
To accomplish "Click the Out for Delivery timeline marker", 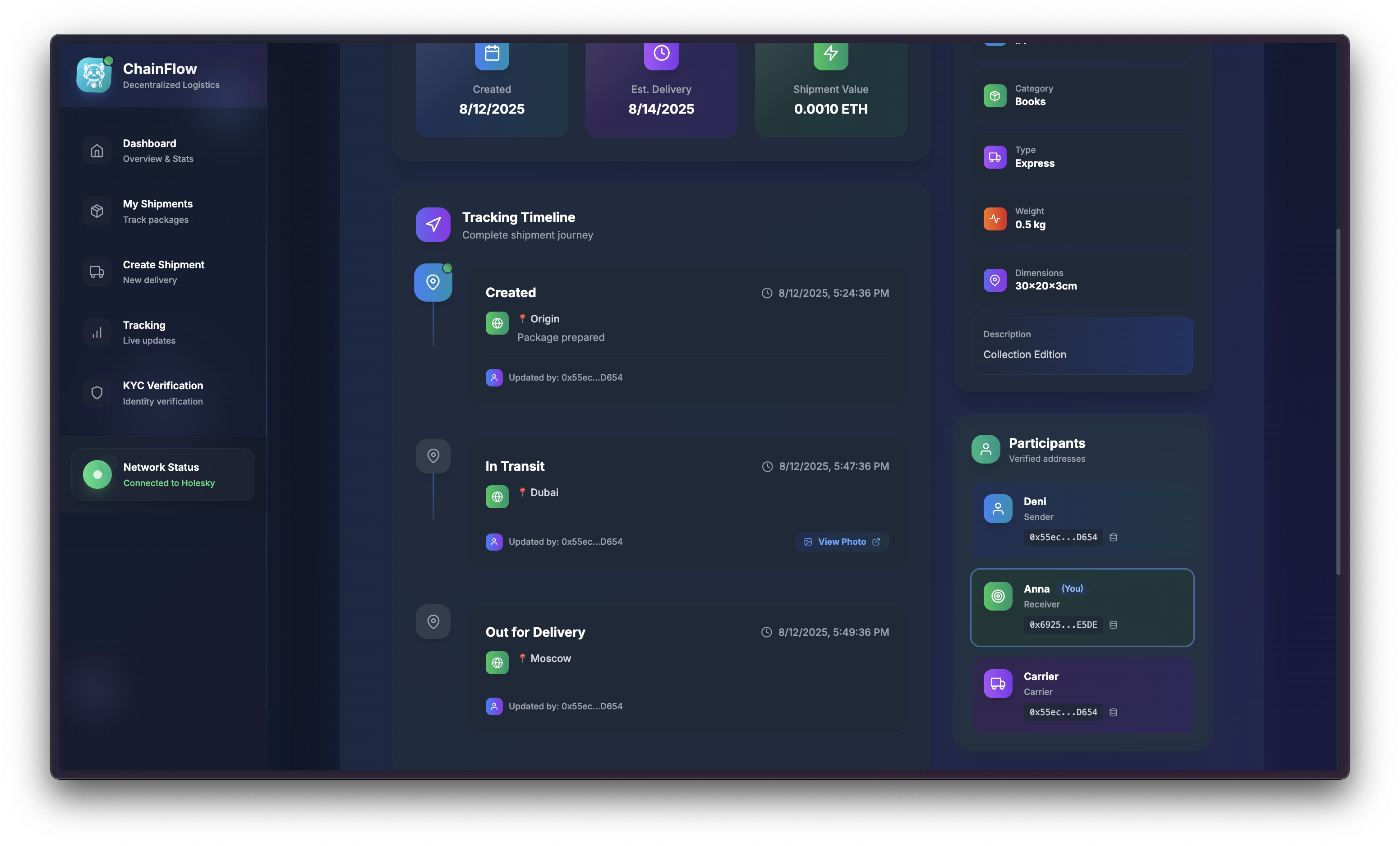I will coord(433,621).
